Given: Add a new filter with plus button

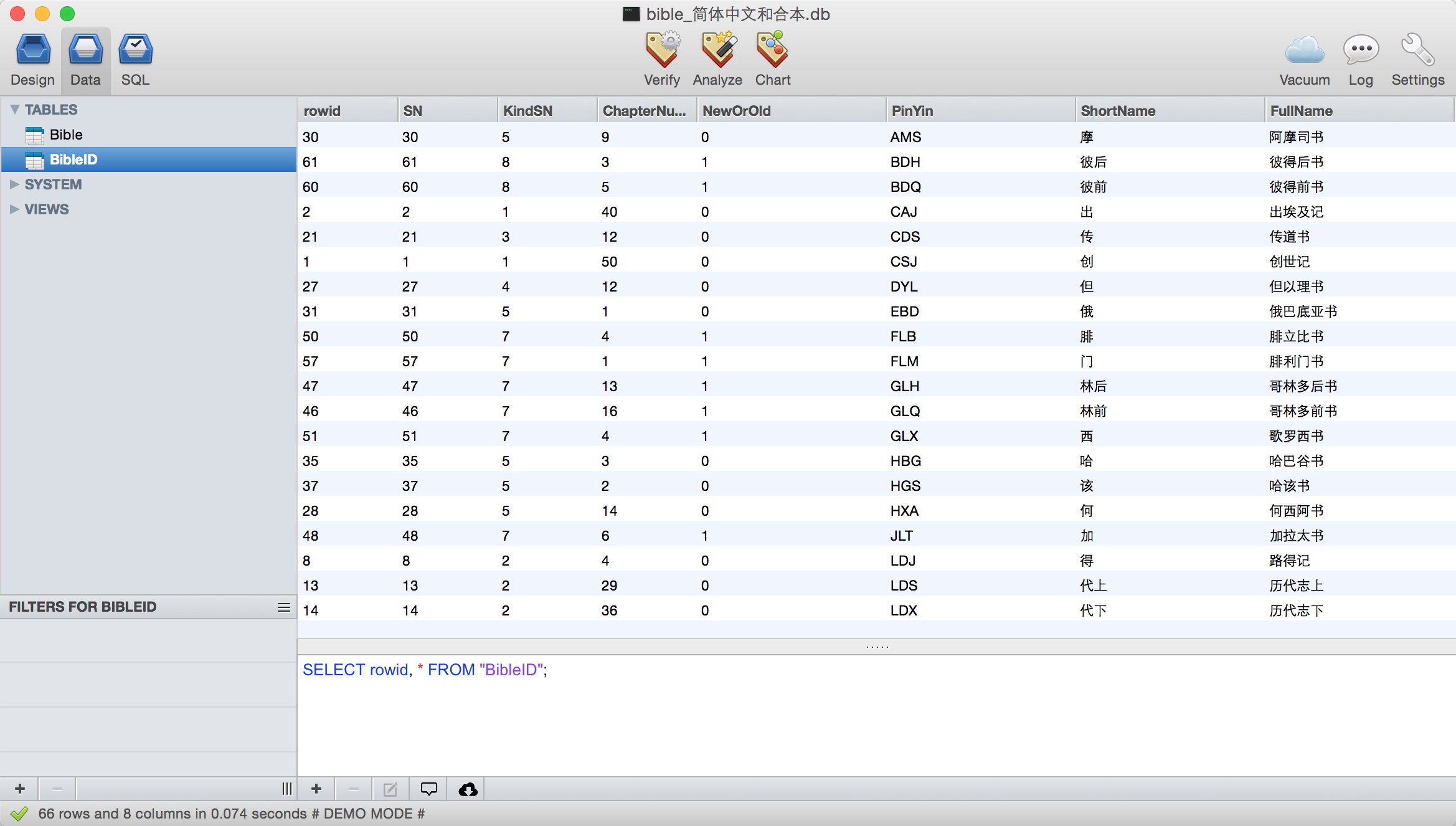Looking at the screenshot, I should point(20,789).
